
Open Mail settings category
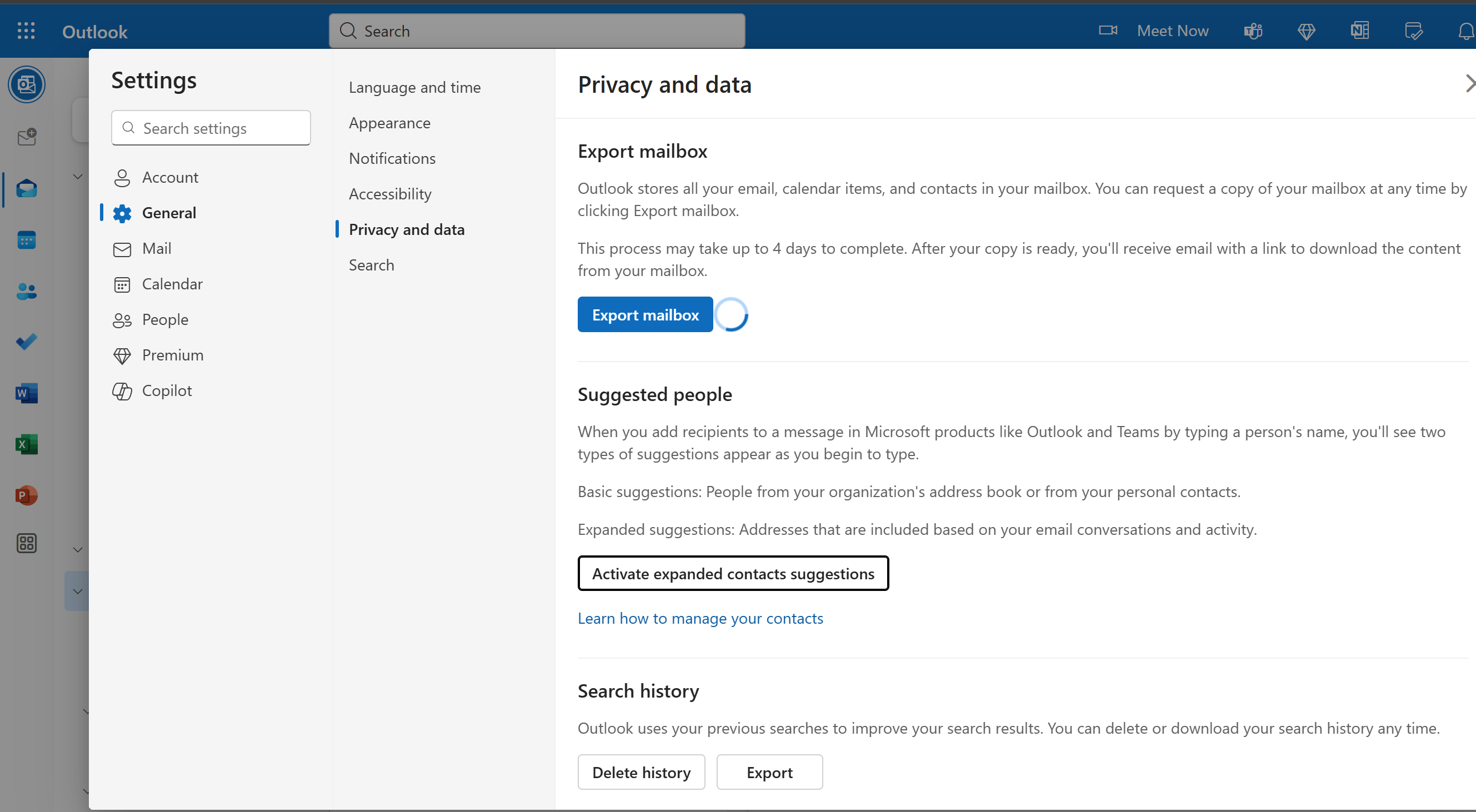[x=211, y=249]
